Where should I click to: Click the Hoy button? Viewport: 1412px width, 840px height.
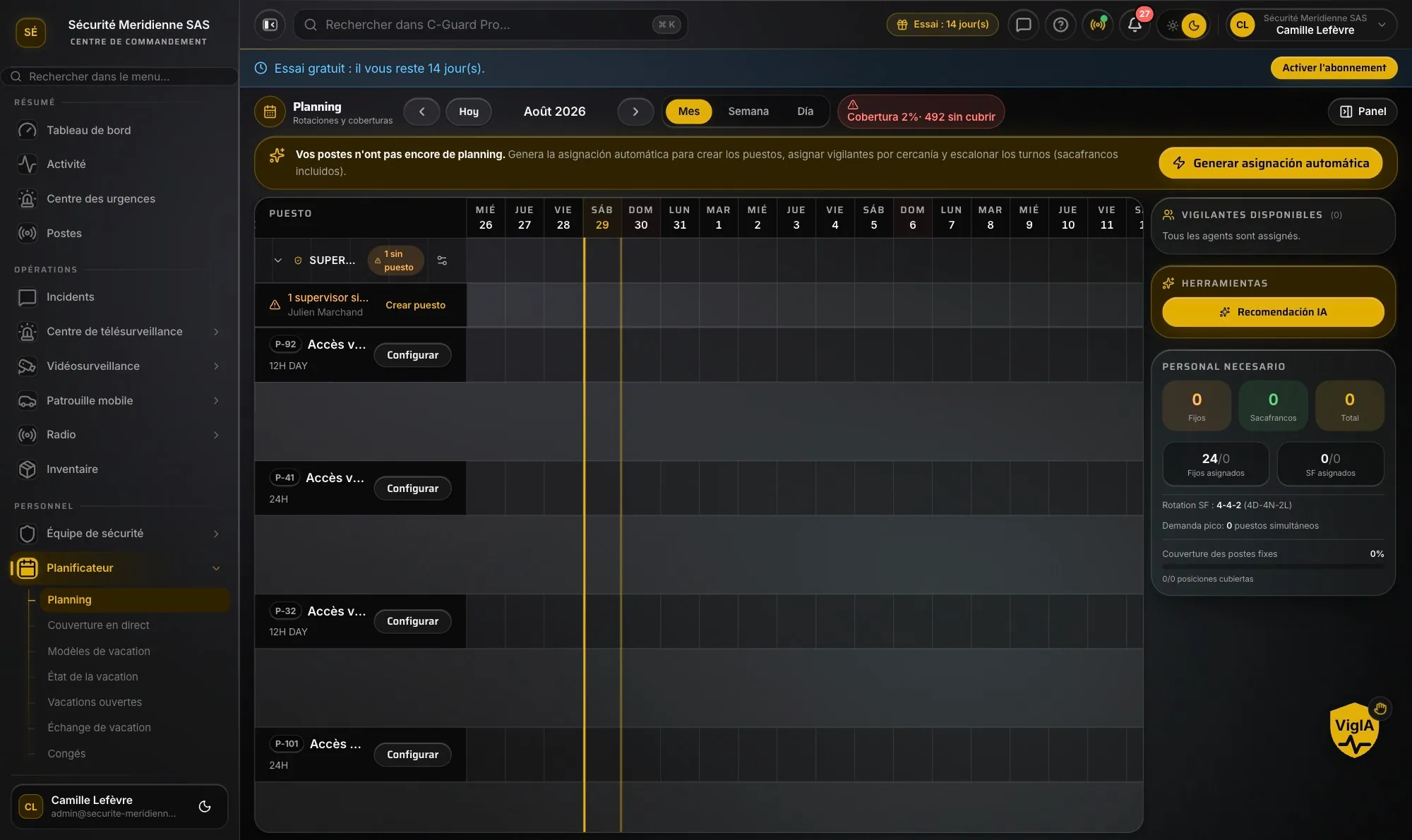(x=469, y=112)
